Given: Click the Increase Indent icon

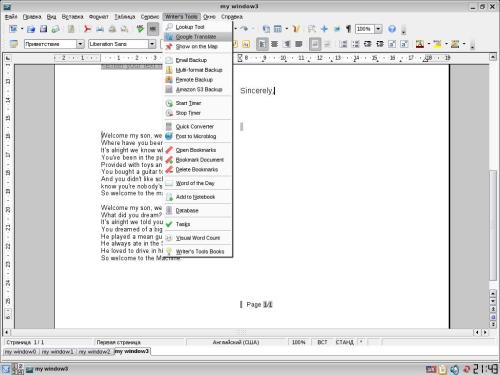Looking at the screenshot, I should (x=380, y=44).
